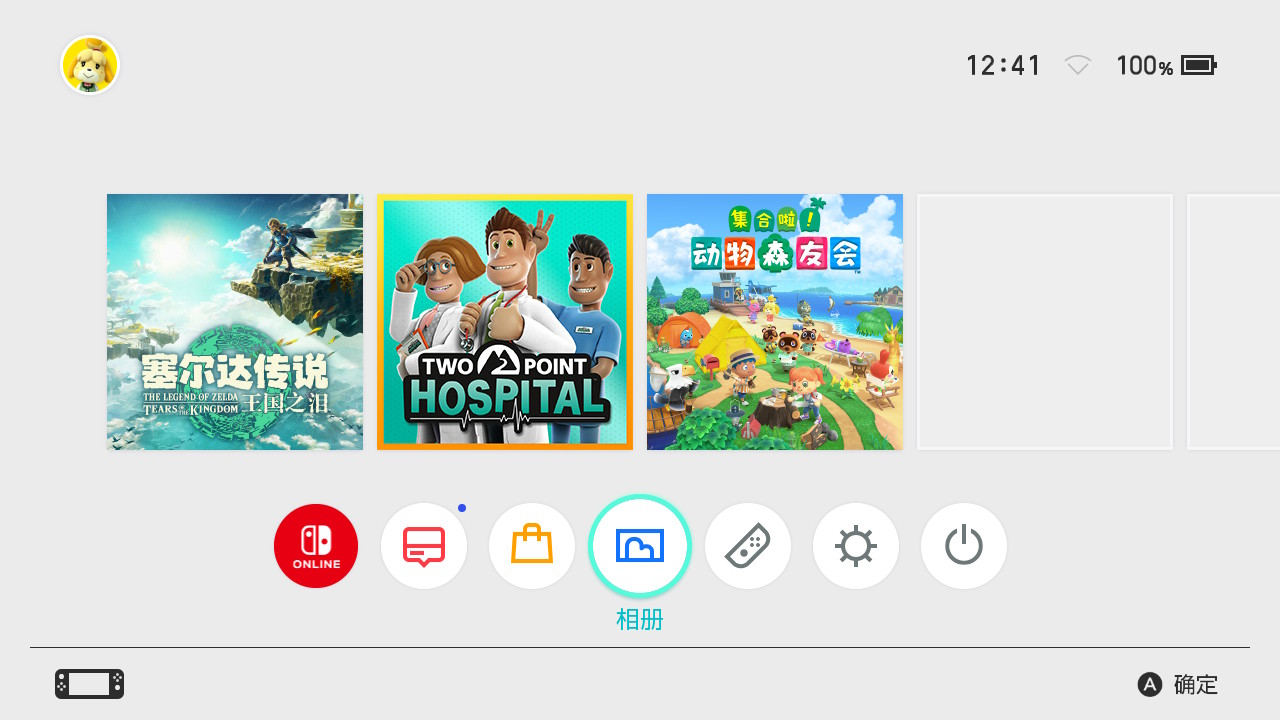This screenshot has width=1280, height=720.
Task: Open the Nintendo Switch Online icon
Action: click(316, 546)
